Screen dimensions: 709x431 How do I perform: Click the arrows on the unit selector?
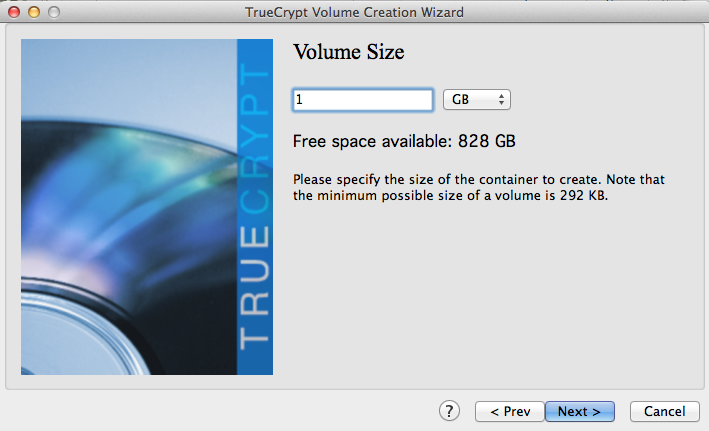[x=502, y=100]
